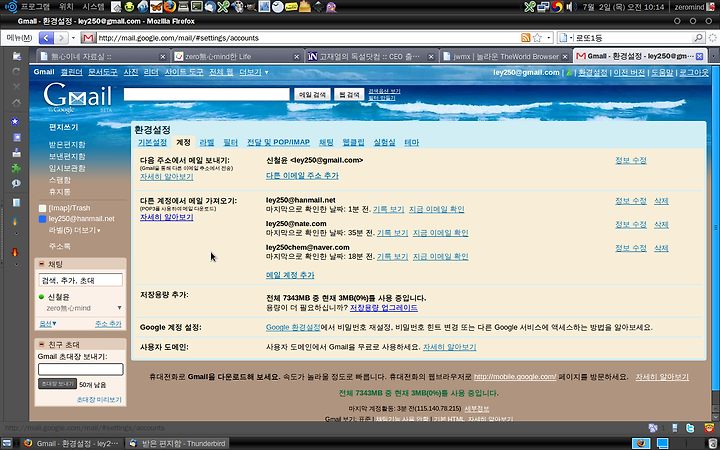720x450 pixels.
Task: Click the 웹 검색 button
Action: coord(349,94)
